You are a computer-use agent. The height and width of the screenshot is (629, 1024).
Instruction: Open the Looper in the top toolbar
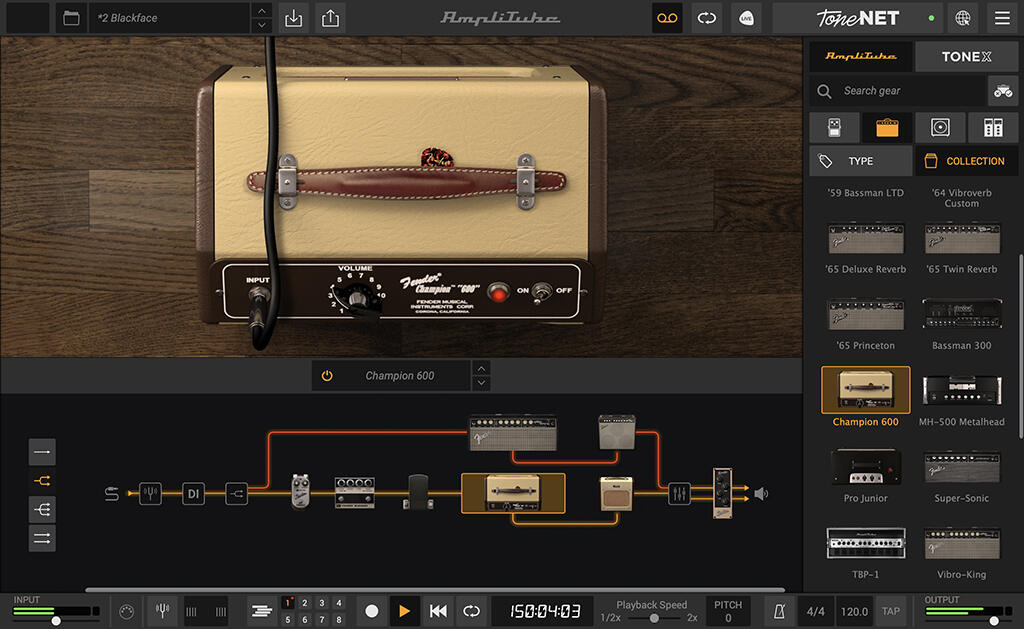click(666, 18)
